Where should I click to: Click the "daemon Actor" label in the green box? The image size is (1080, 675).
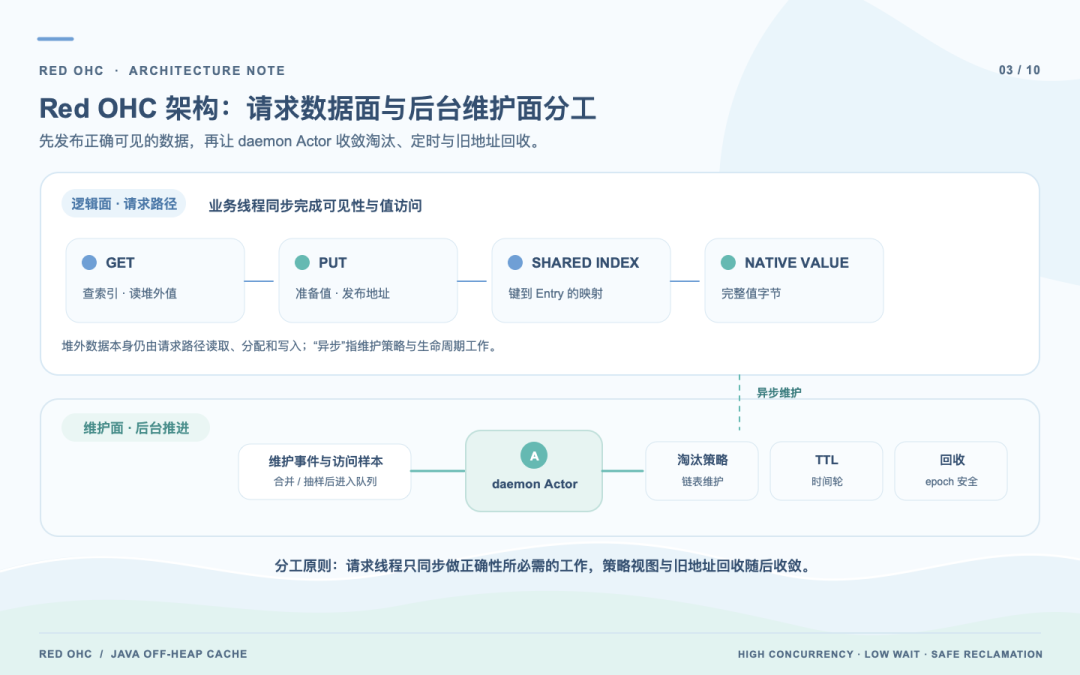pos(534,484)
